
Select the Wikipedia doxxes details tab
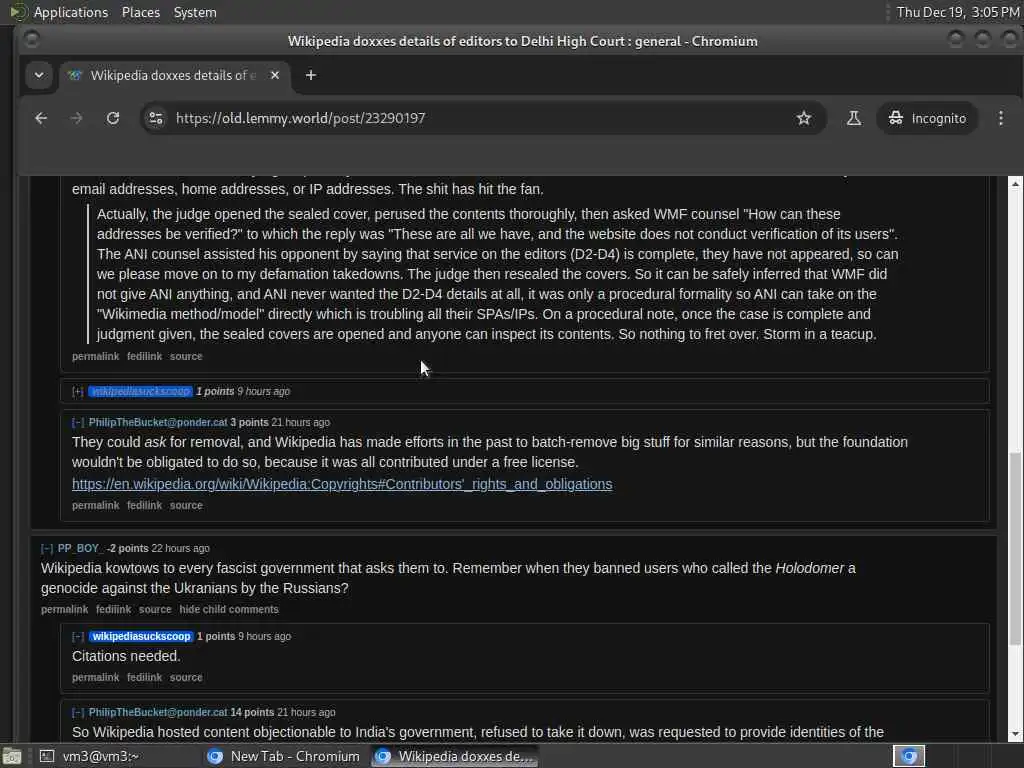tap(174, 75)
